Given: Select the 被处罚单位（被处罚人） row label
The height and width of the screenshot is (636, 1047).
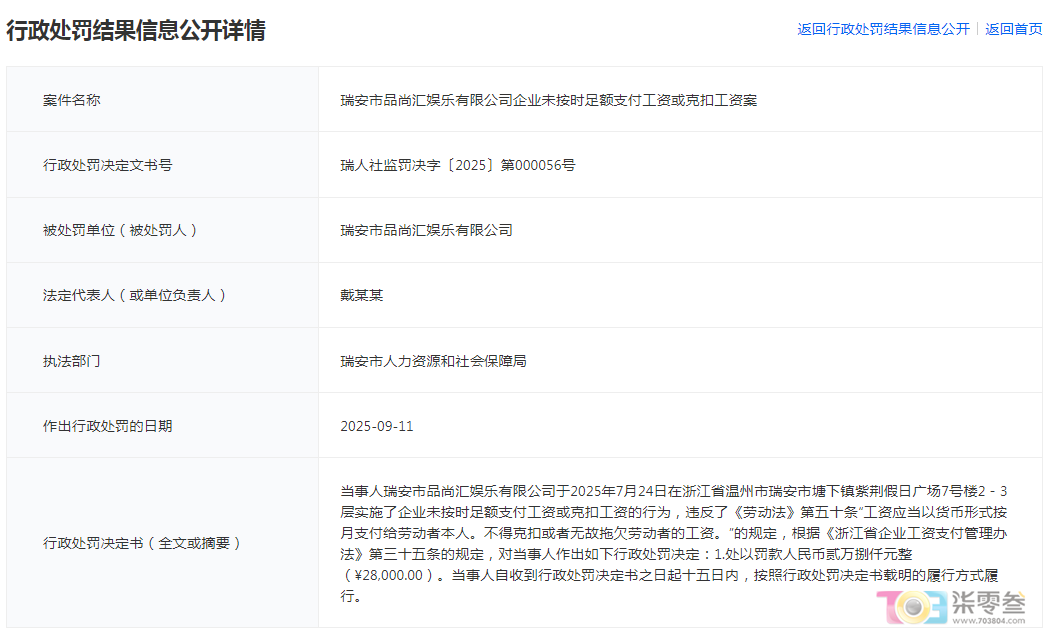Looking at the screenshot, I should pos(121,230).
